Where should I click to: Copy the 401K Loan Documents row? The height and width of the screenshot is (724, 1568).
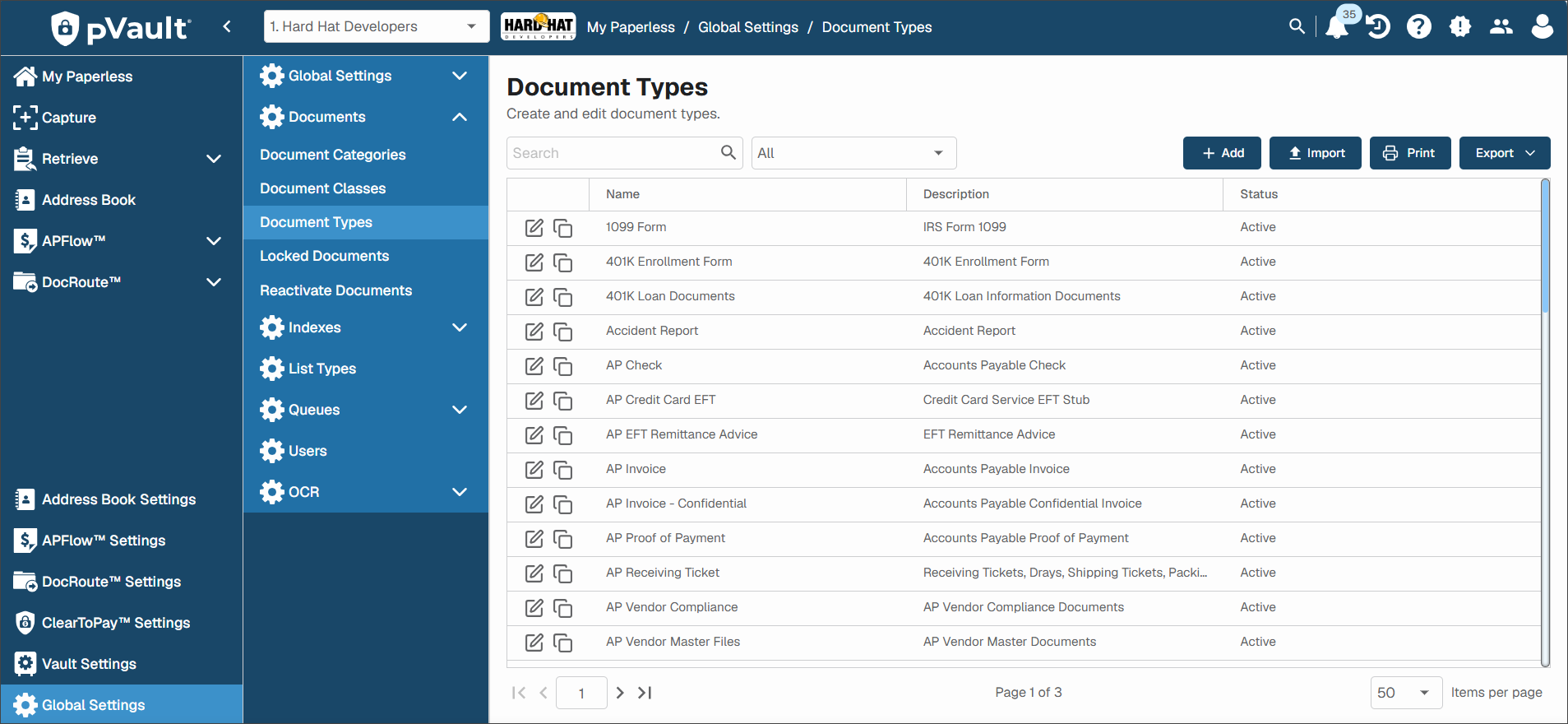[x=563, y=297]
